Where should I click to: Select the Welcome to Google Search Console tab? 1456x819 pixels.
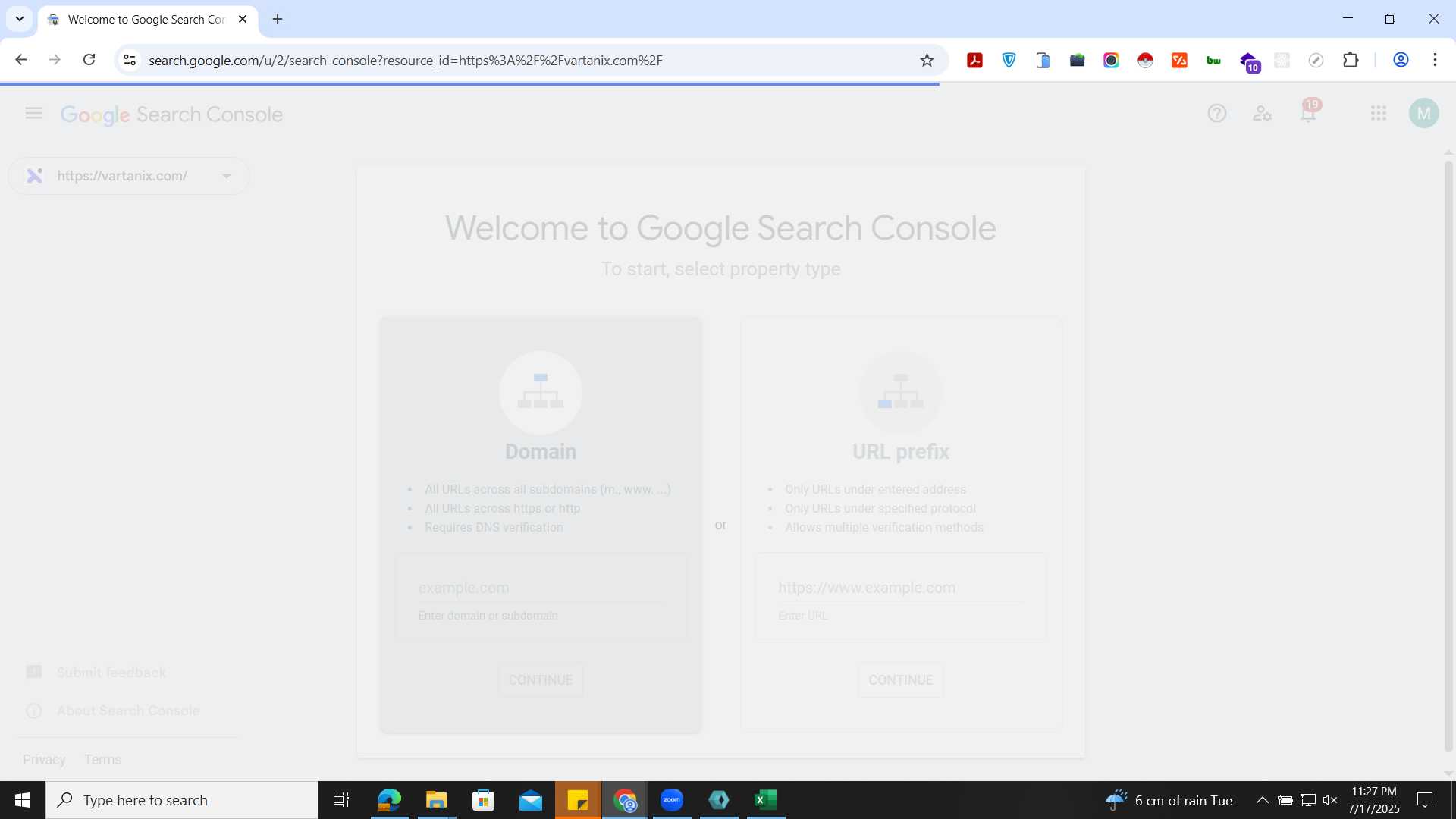tap(148, 20)
